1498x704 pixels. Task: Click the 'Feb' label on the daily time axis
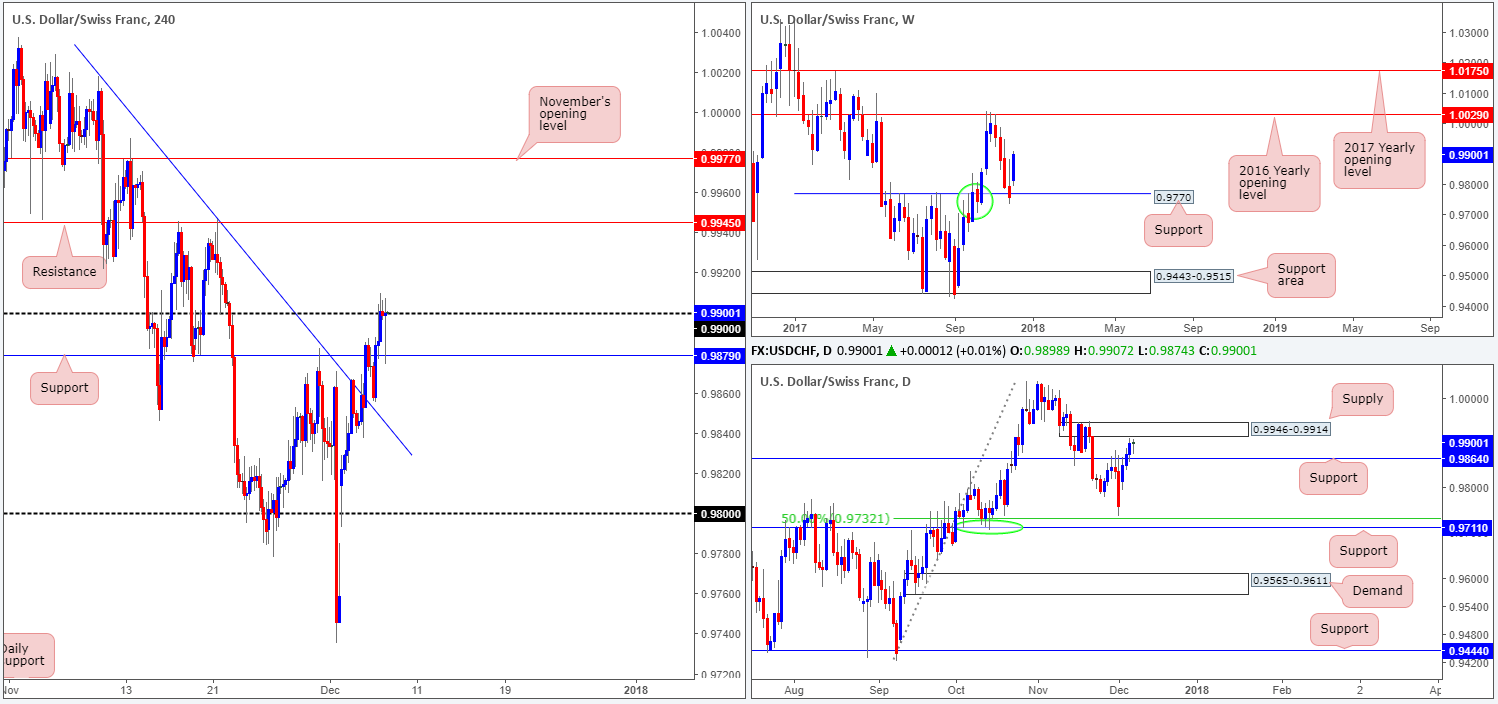1281,690
